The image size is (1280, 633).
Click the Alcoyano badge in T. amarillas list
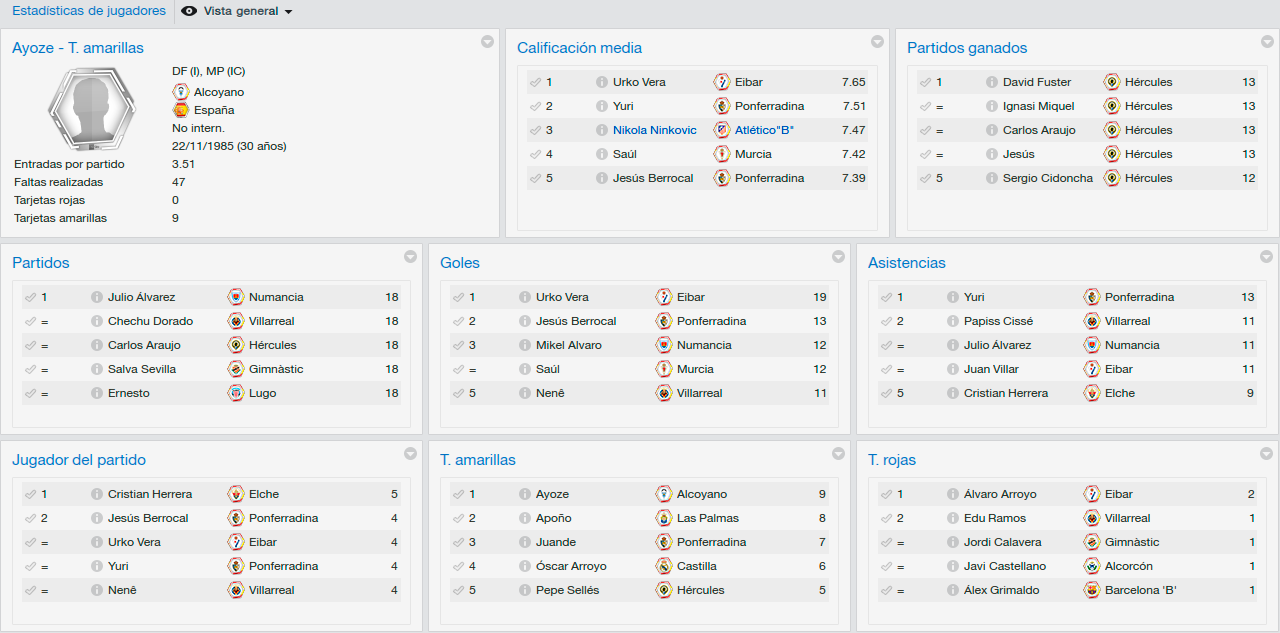664,494
